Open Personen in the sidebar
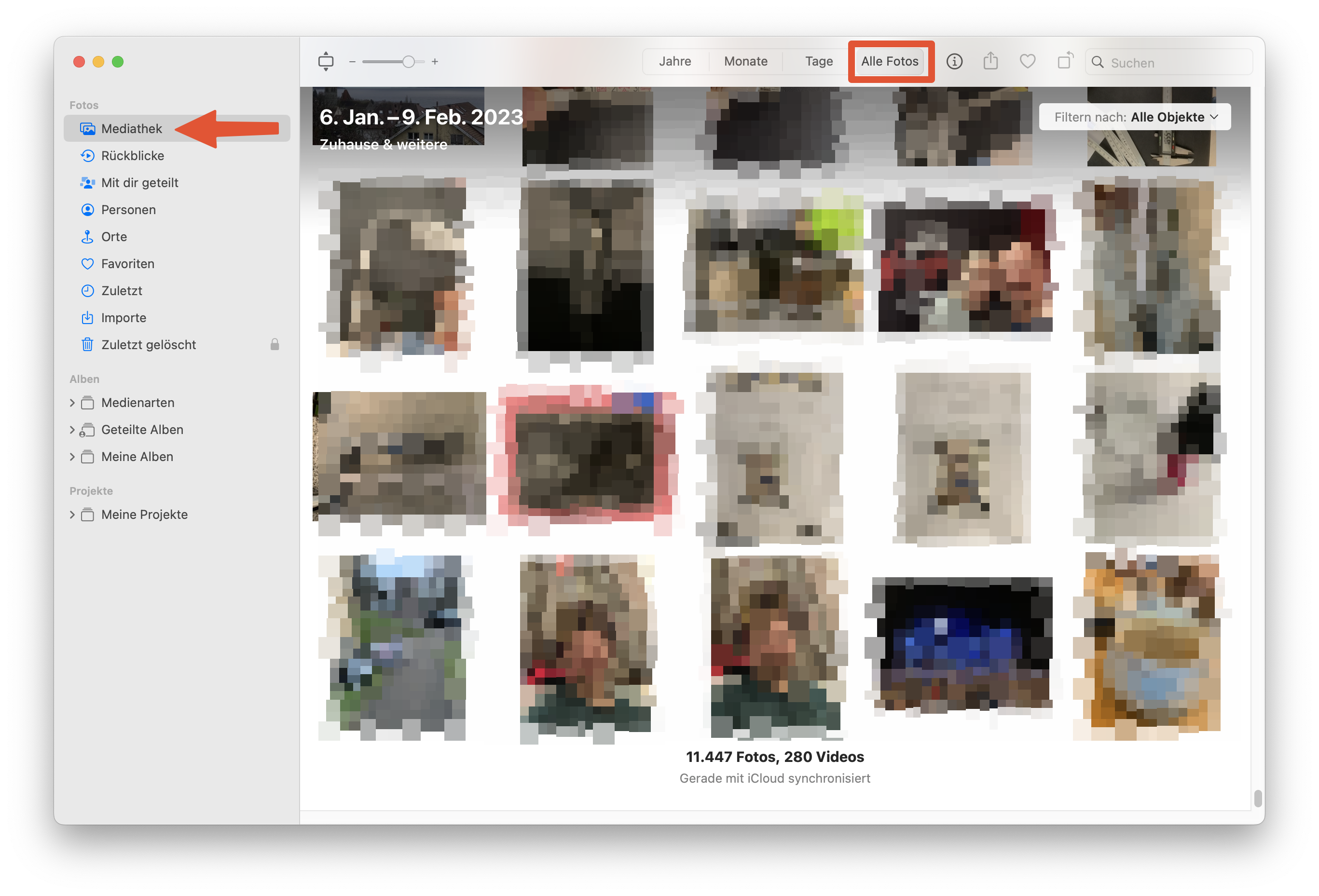 128,209
